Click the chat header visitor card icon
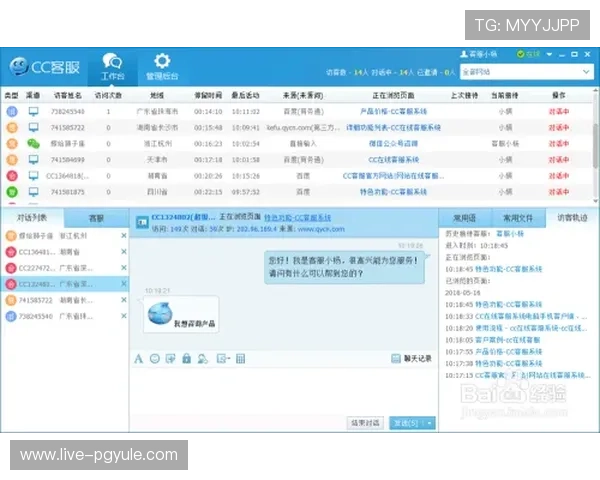Image resolution: width=600 pixels, height=480 pixels. (x=142, y=222)
